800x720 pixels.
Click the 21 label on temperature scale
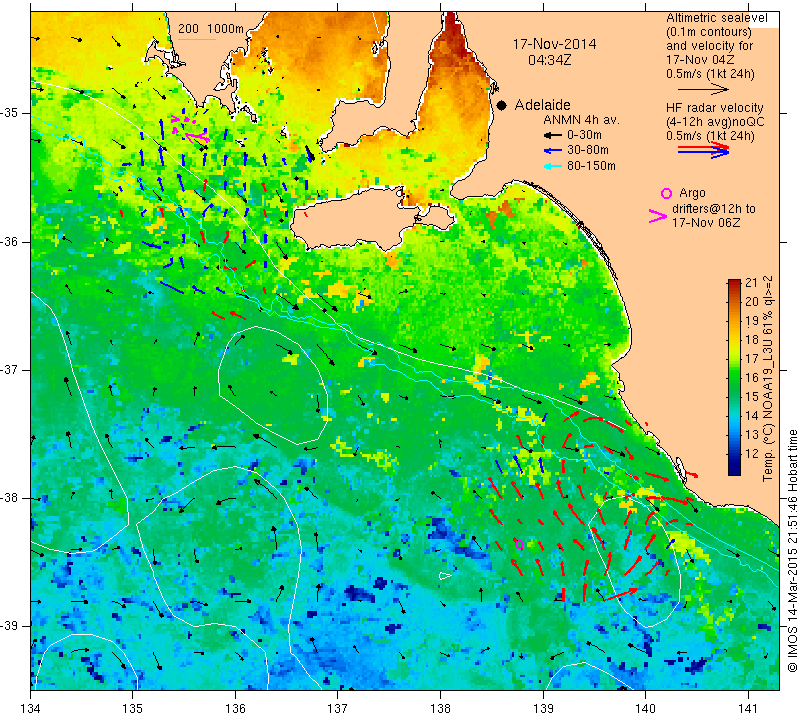(x=752, y=283)
